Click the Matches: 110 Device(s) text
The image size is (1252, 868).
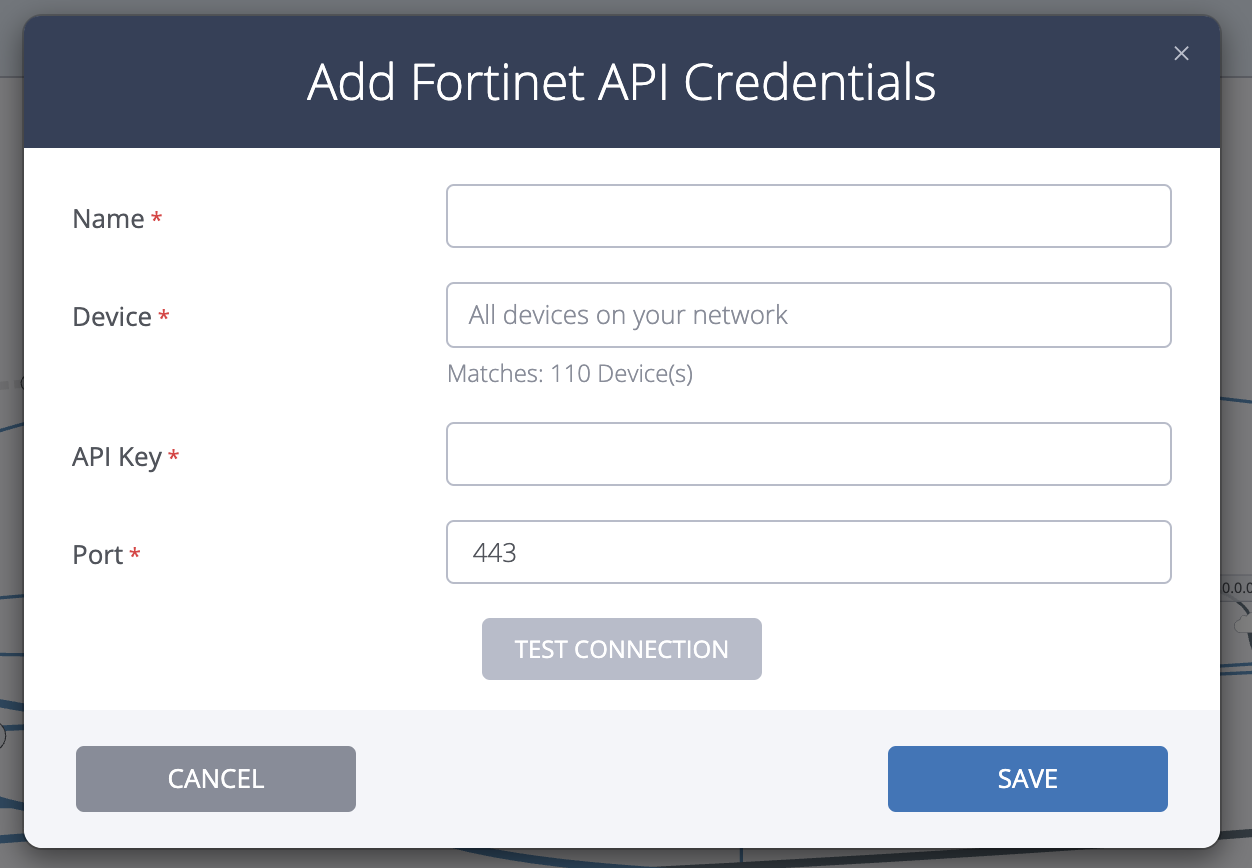click(569, 373)
